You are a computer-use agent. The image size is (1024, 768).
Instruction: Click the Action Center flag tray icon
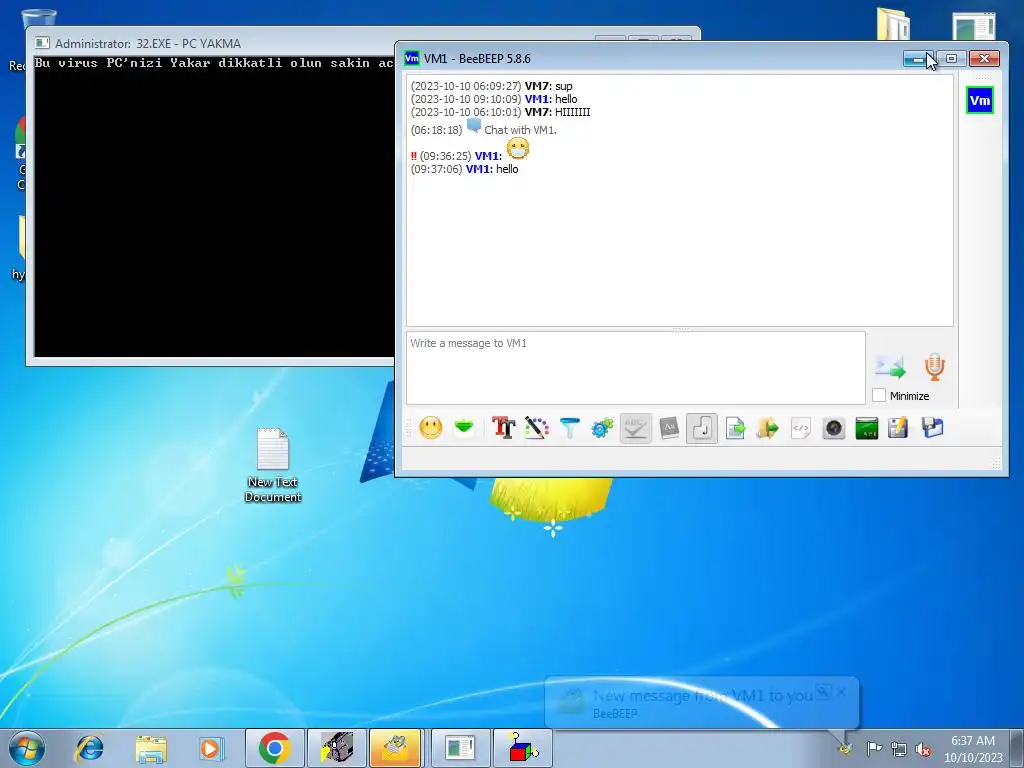[874, 748]
